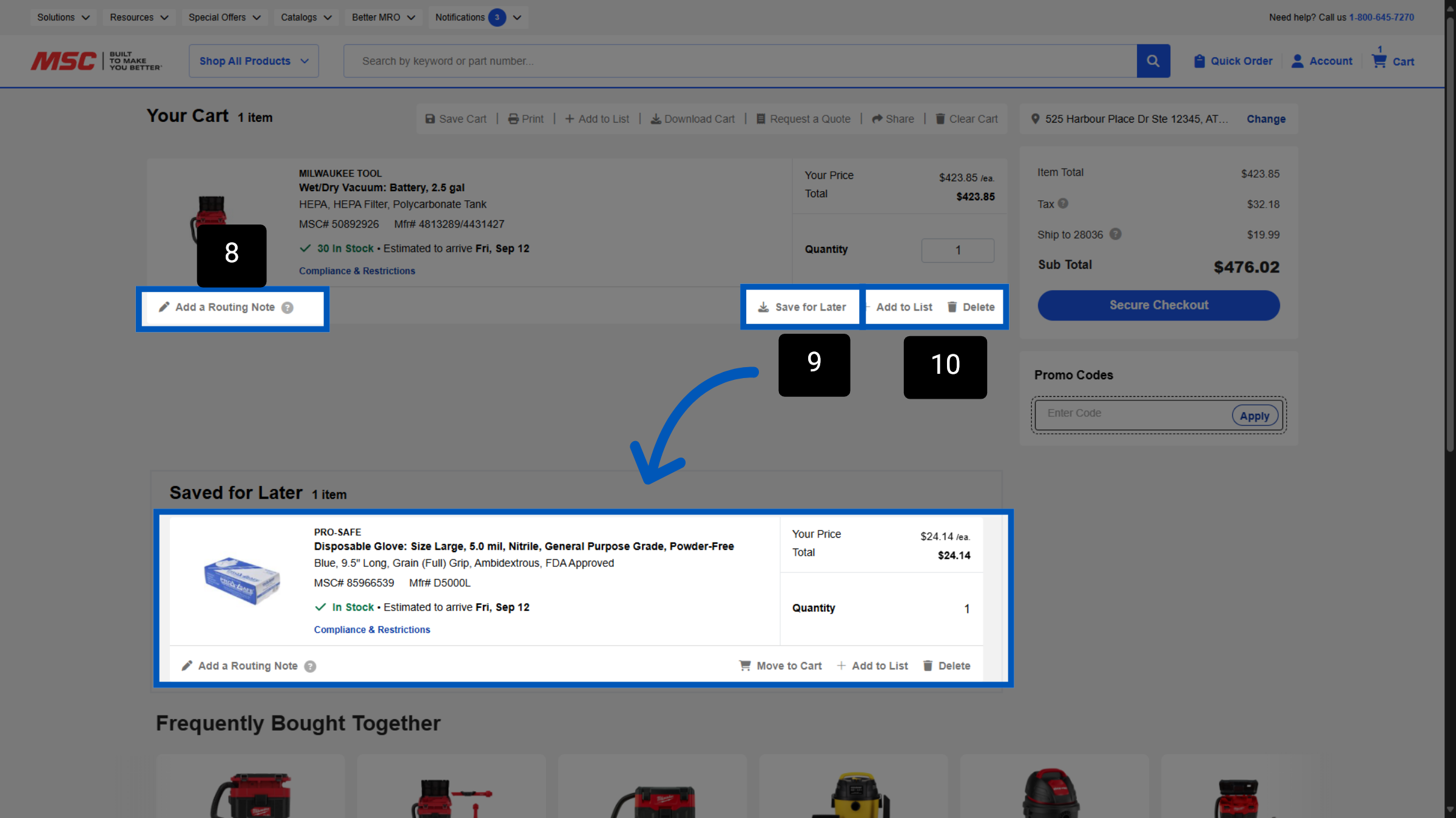This screenshot has width=1456, height=818.
Task: Expand the Solutions menu
Action: pyautogui.click(x=63, y=17)
